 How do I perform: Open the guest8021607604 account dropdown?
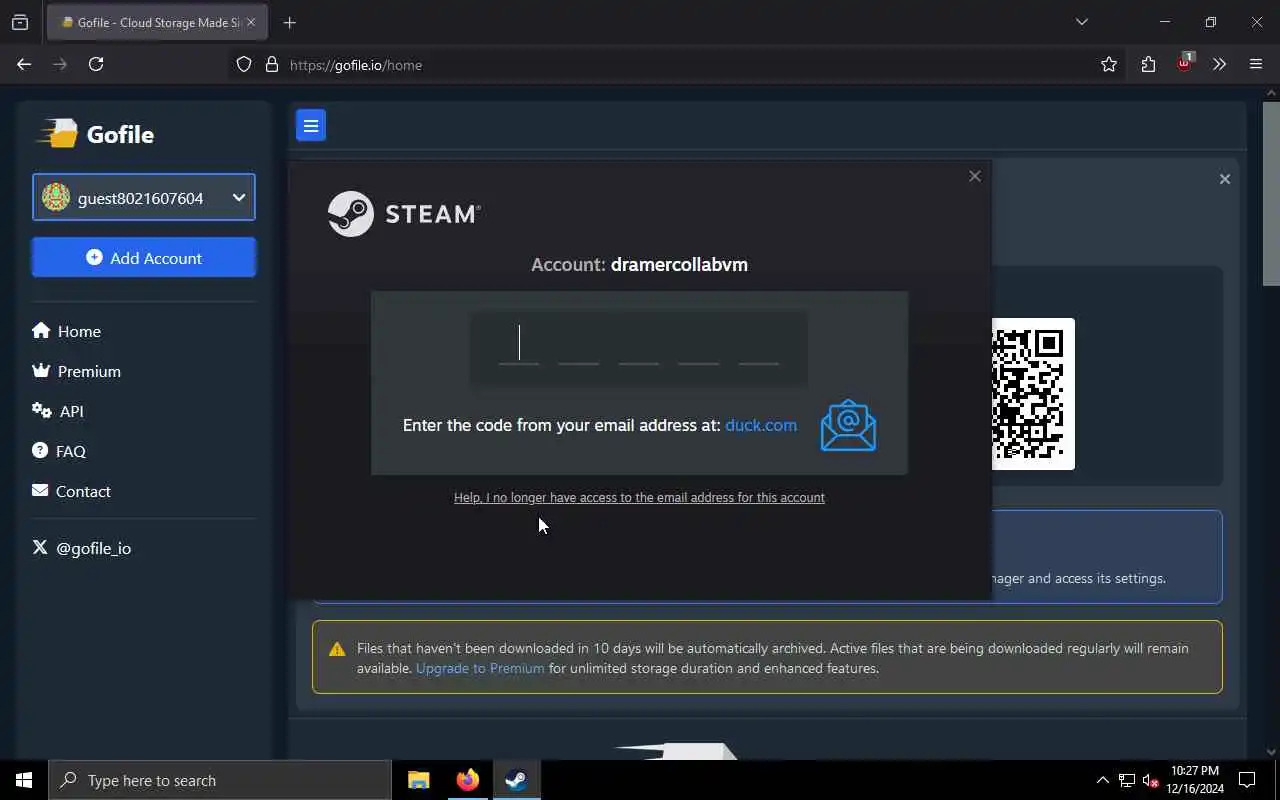[144, 198]
